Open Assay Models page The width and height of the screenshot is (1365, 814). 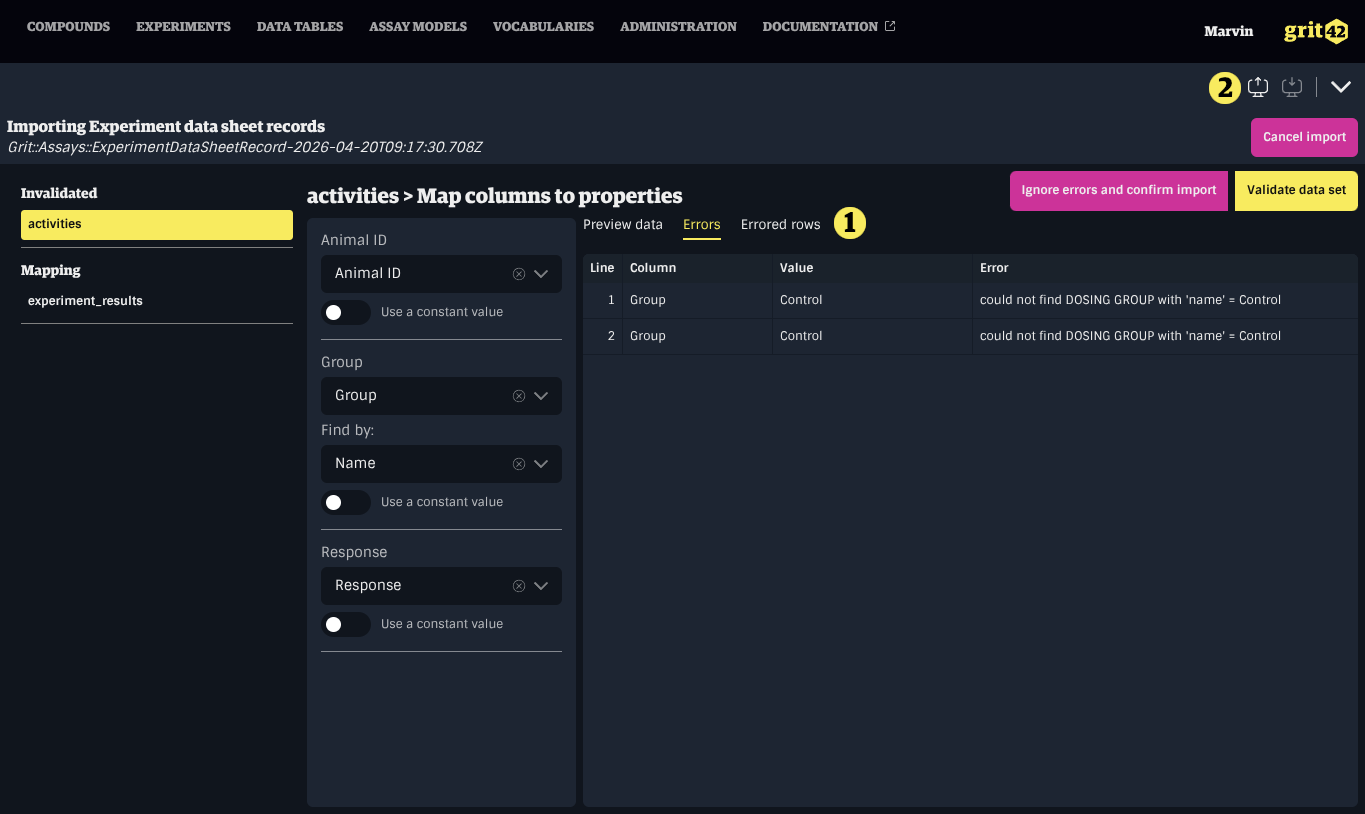pos(418,27)
